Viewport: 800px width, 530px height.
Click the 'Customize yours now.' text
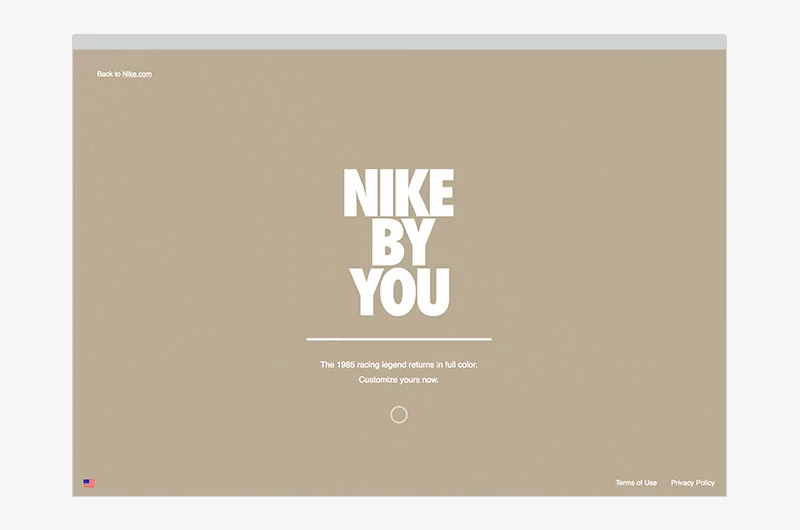(398, 380)
